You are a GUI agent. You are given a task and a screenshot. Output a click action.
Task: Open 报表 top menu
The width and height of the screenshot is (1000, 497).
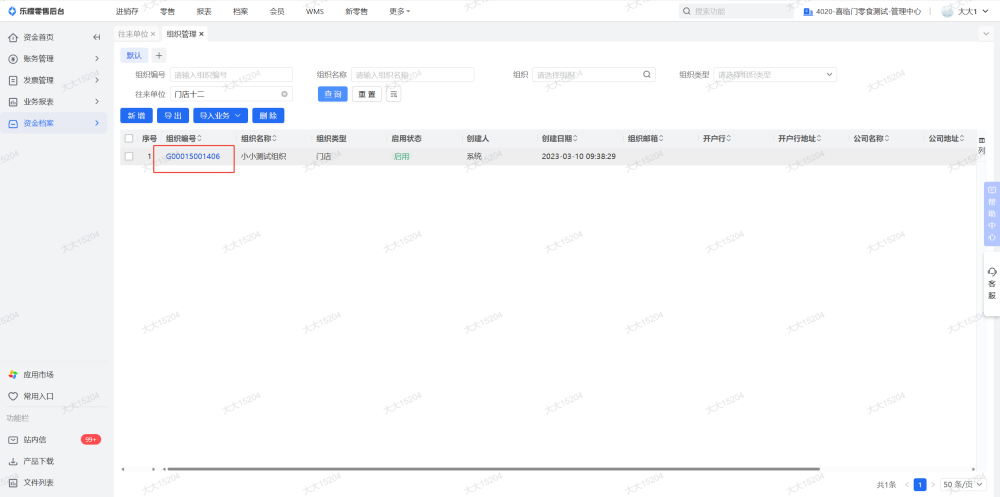(204, 11)
